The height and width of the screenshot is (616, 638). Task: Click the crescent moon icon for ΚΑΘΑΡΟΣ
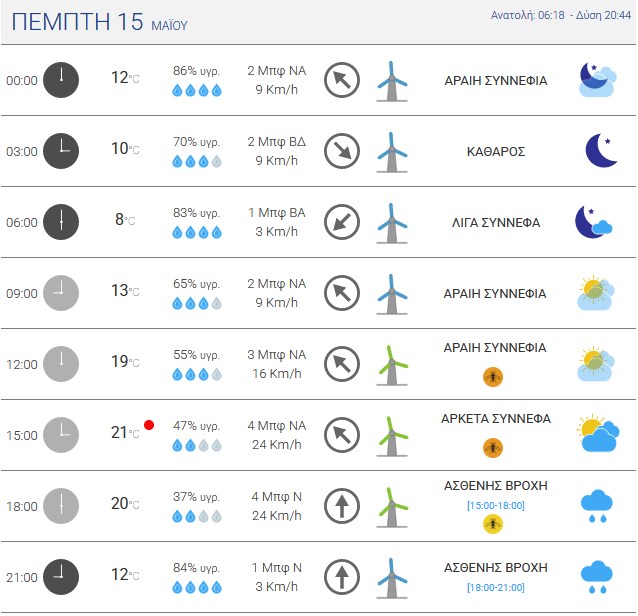[x=601, y=150]
